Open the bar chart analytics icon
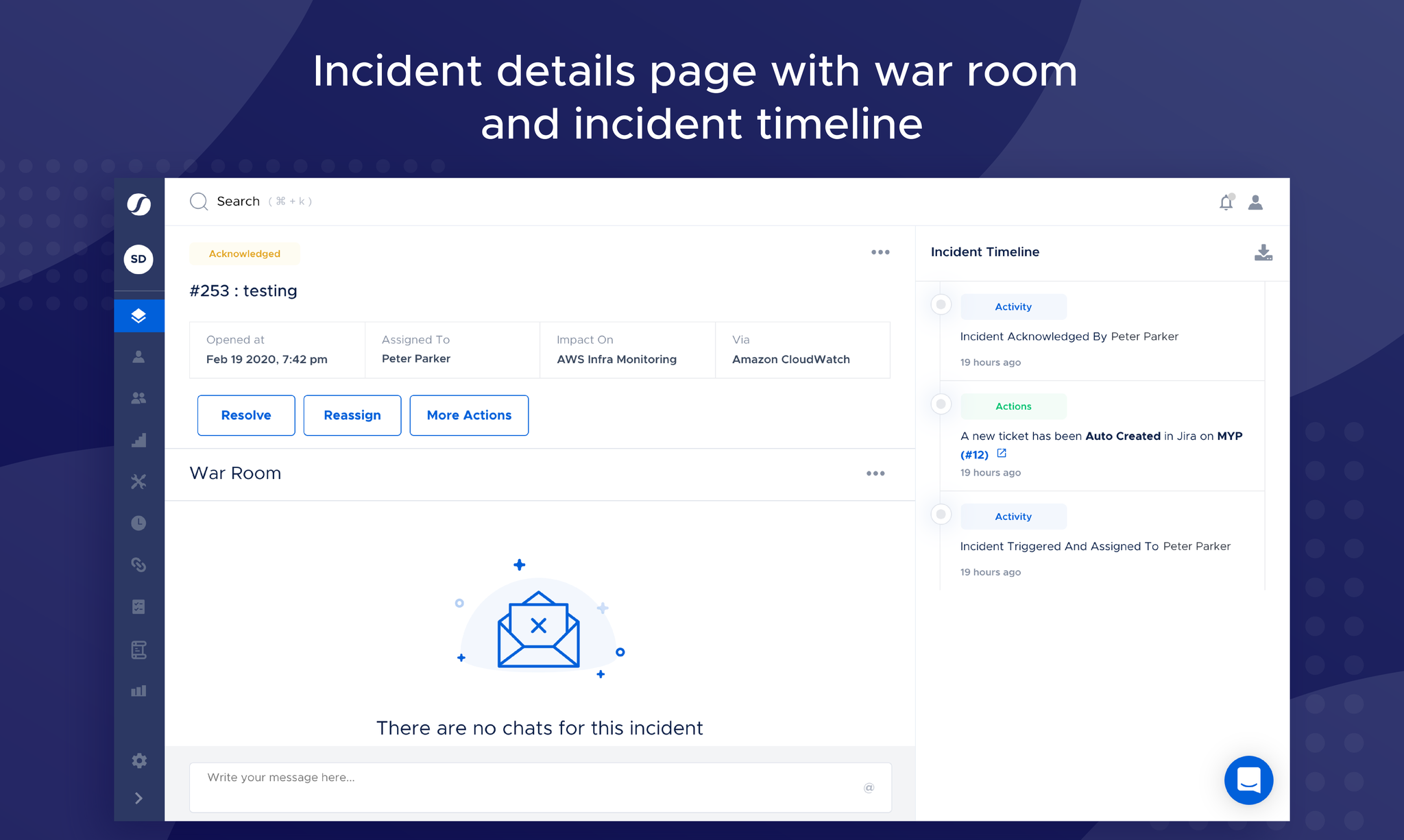This screenshot has width=1404, height=840. click(x=138, y=691)
